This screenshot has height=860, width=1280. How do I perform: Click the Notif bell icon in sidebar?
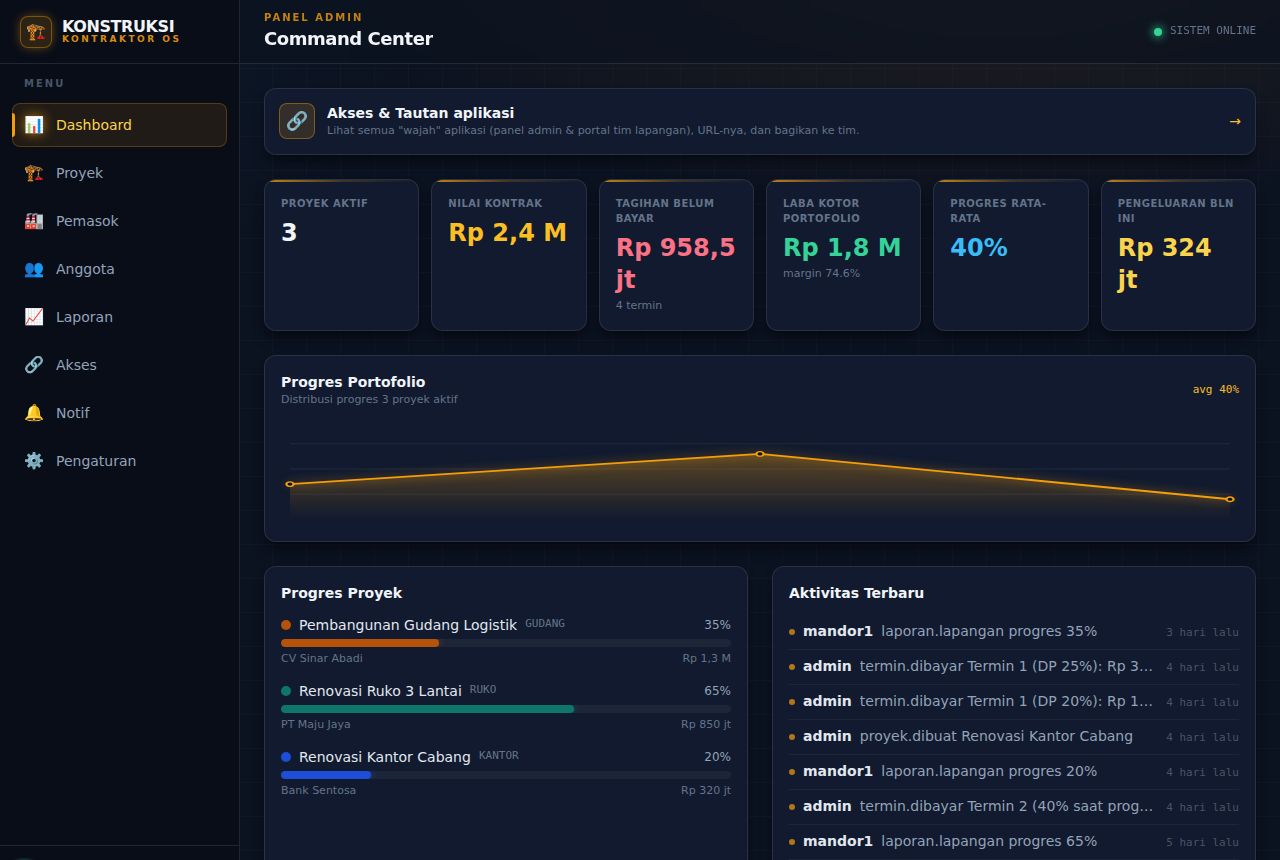[x=34, y=413]
